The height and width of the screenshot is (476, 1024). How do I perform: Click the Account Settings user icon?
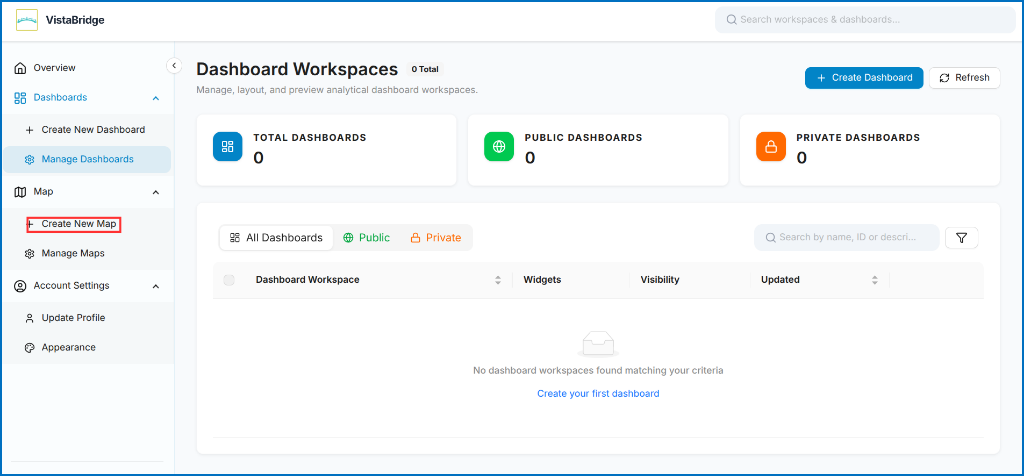(21, 286)
